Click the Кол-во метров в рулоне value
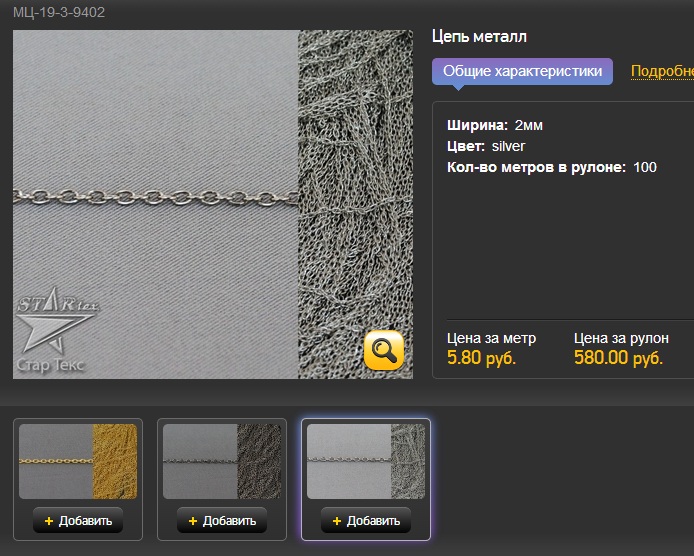Viewport: 694px width, 556px height. point(645,167)
